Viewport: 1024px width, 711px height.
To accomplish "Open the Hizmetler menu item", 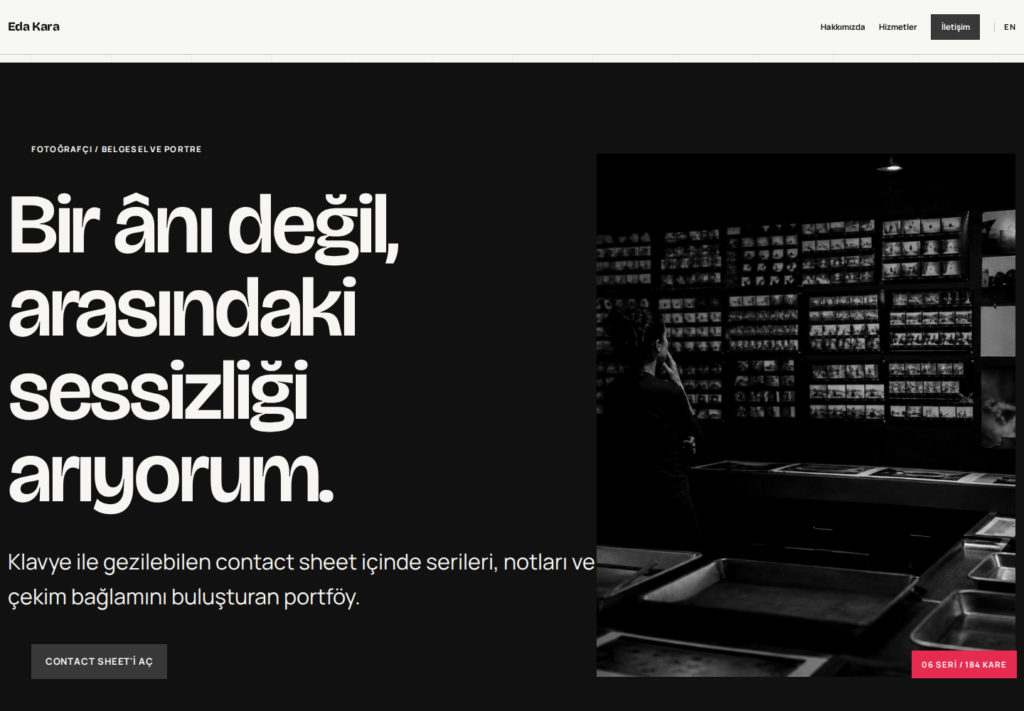I will click(897, 27).
